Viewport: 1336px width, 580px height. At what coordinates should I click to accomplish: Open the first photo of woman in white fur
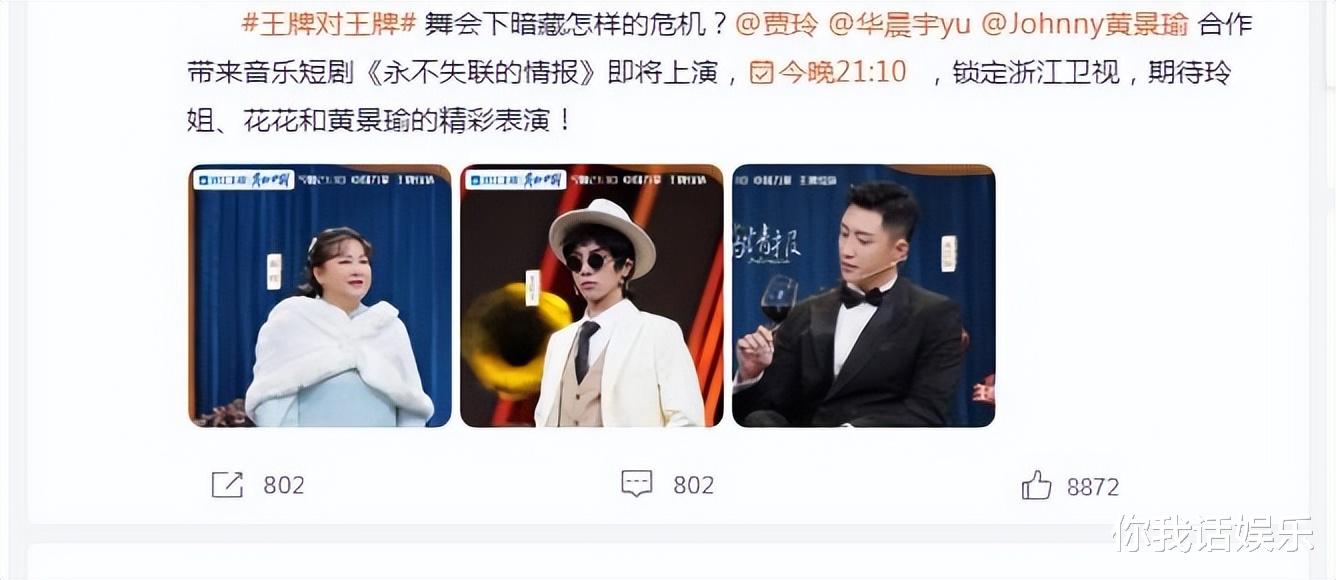320,295
